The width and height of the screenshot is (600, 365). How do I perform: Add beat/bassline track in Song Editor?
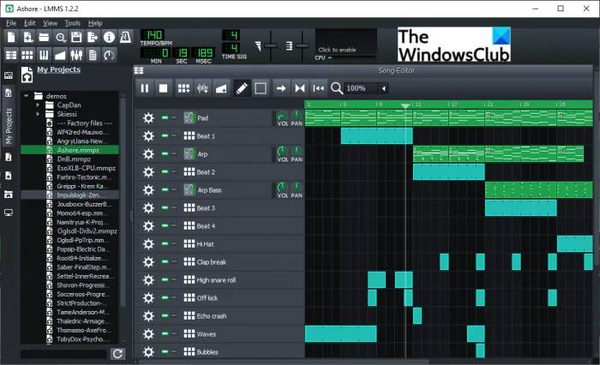click(x=184, y=88)
